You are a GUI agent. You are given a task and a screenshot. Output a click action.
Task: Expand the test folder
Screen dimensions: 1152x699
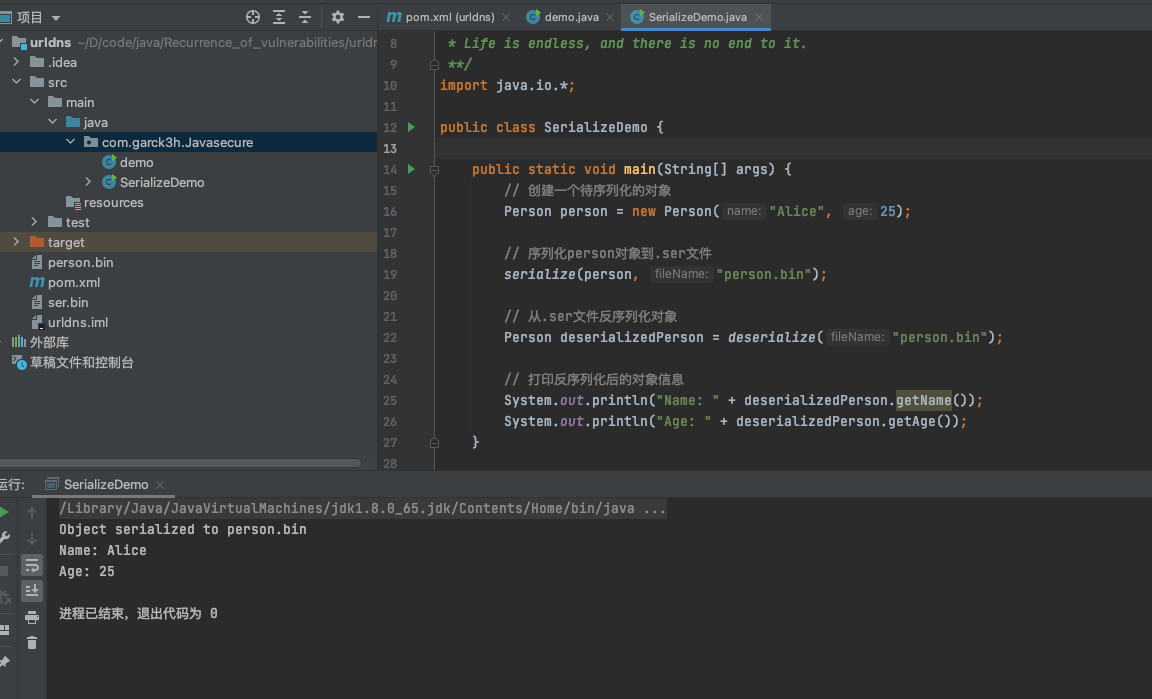tap(35, 222)
